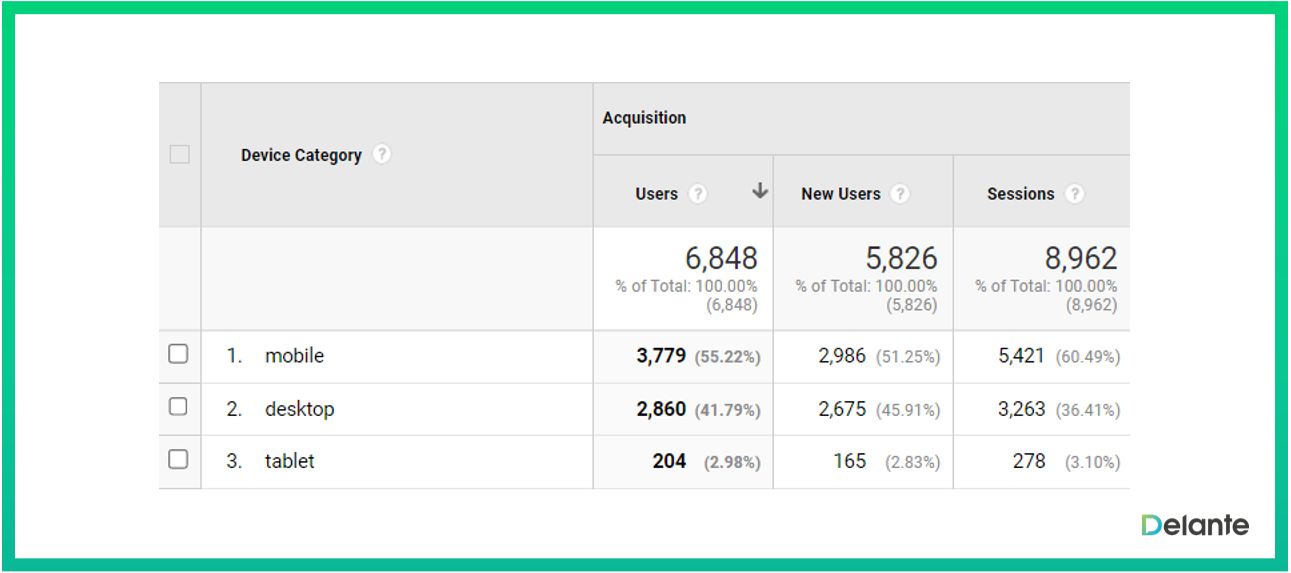Screen dimensions: 1291x573
Task: Select the Acquisition group header
Action: 644,118
